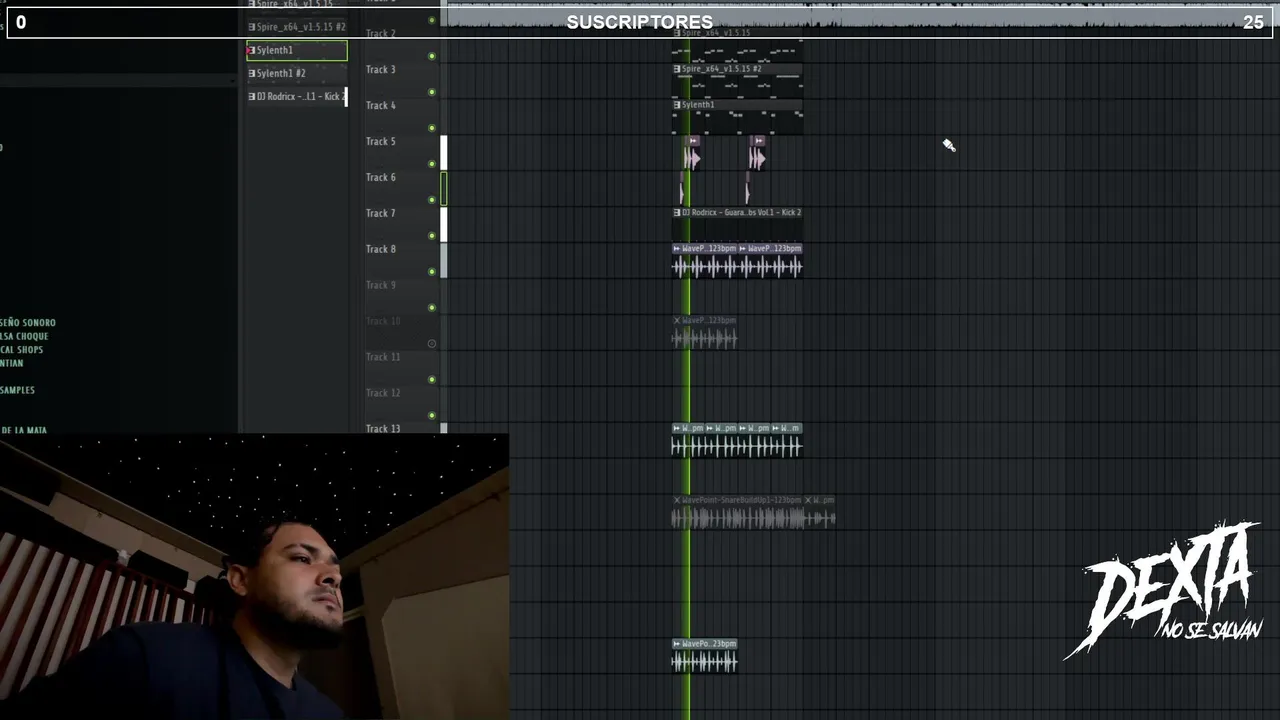The height and width of the screenshot is (720, 1280).
Task: Open menu icon of muted SnareBuildUp1 audio clip
Action: [677, 500]
